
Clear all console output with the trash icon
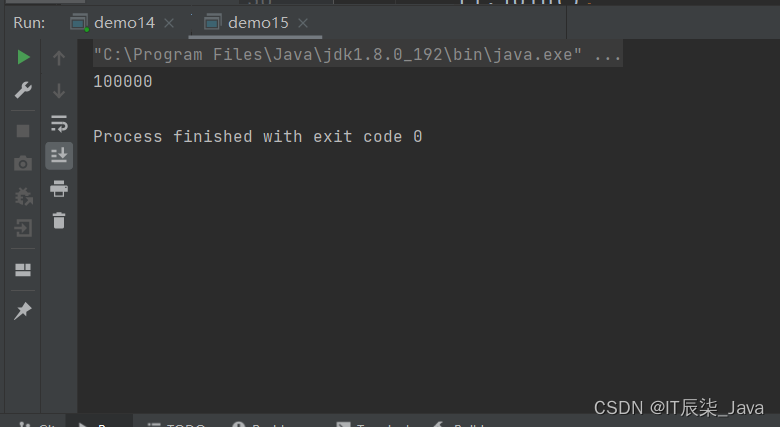(x=59, y=220)
